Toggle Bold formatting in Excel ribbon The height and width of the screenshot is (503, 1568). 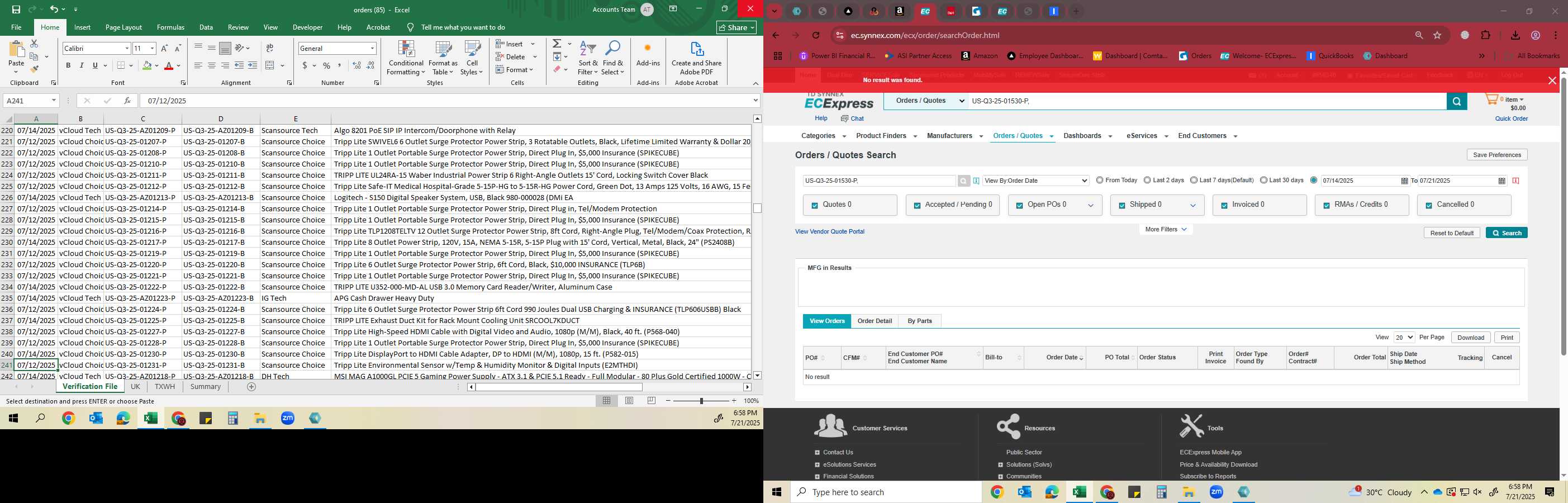68,66
